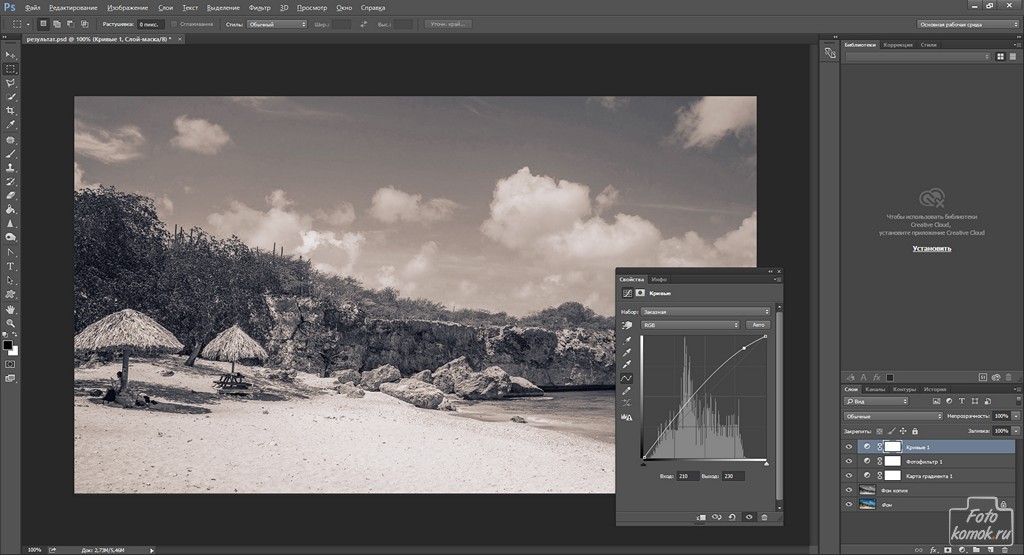Hide the Кривые 1 layer
This screenshot has height=555, width=1024.
tap(849, 447)
